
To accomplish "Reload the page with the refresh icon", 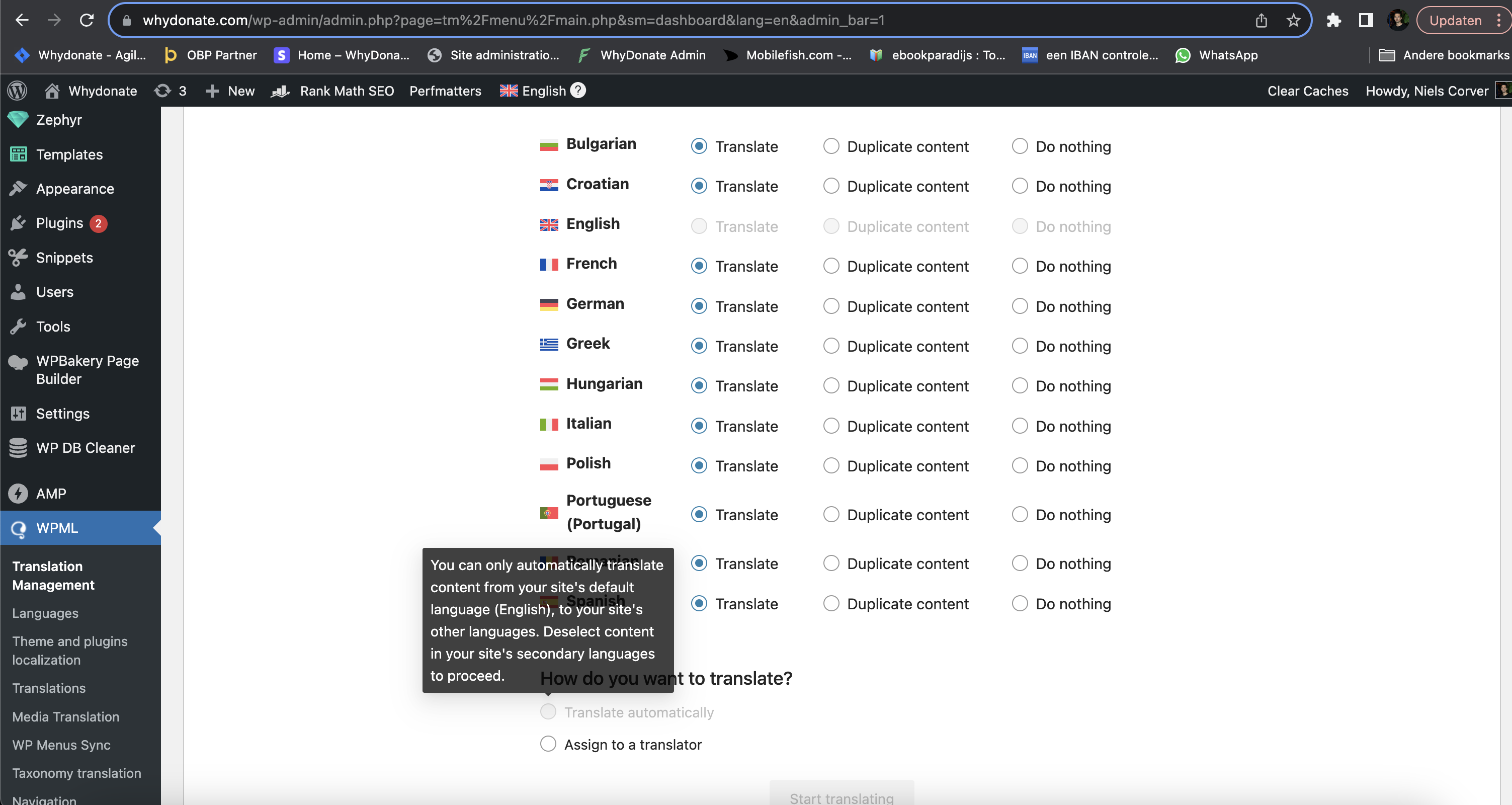I will (87, 20).
